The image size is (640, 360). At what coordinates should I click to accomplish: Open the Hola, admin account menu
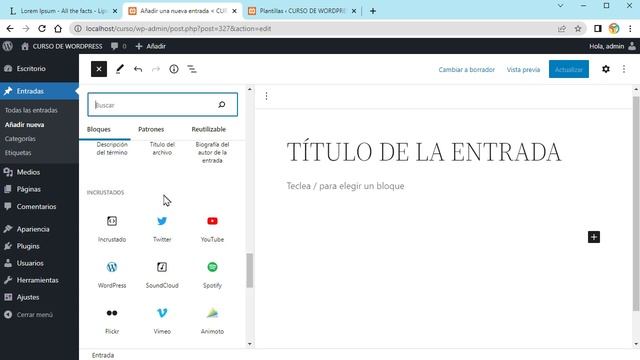pos(612,46)
